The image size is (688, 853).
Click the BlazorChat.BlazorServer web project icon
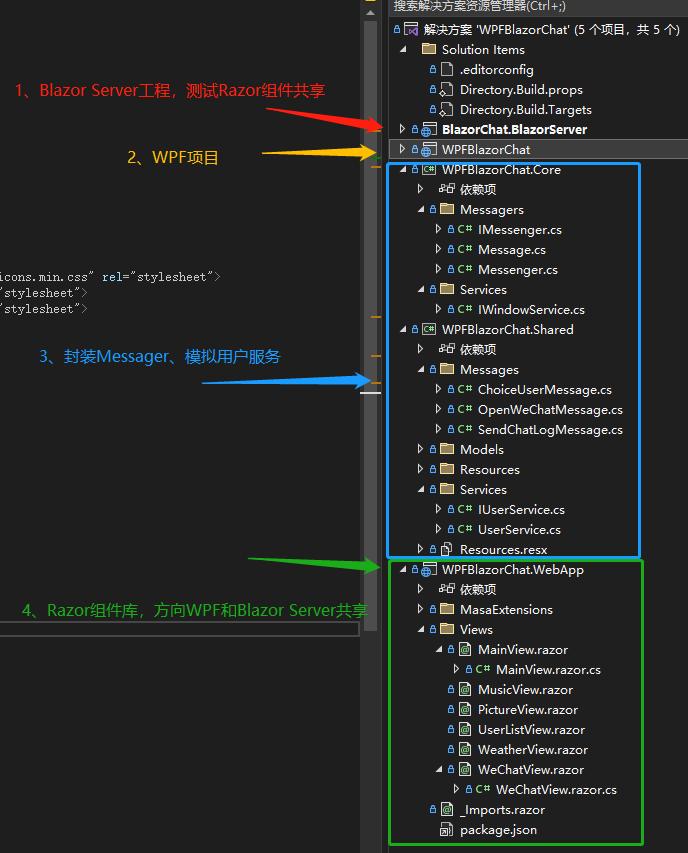click(x=428, y=130)
